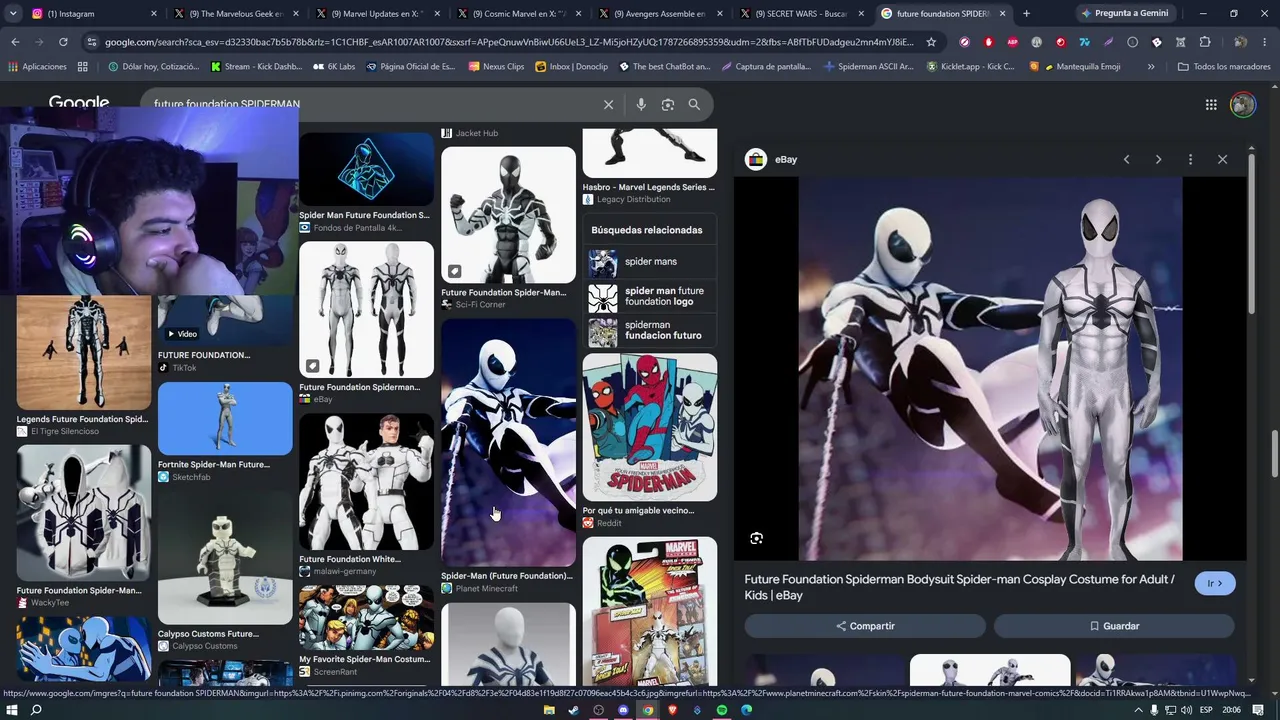Clear the Google search box text
The image size is (1280, 720).
coord(608,105)
